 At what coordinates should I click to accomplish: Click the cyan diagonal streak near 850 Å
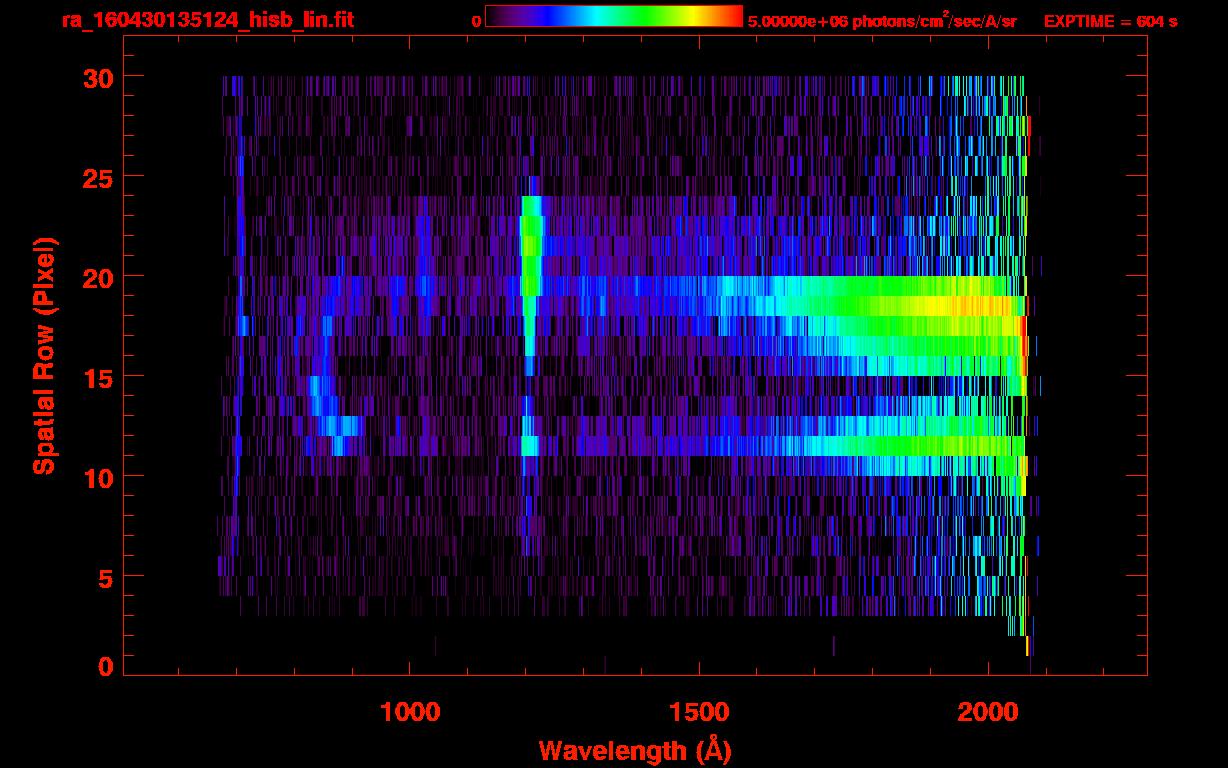[x=322, y=395]
